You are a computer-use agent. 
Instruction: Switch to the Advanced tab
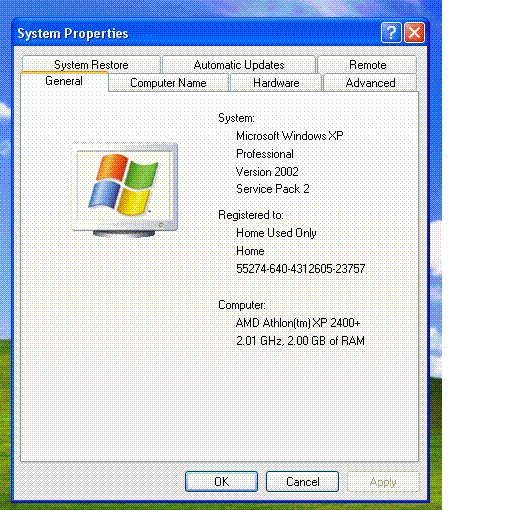(x=370, y=83)
